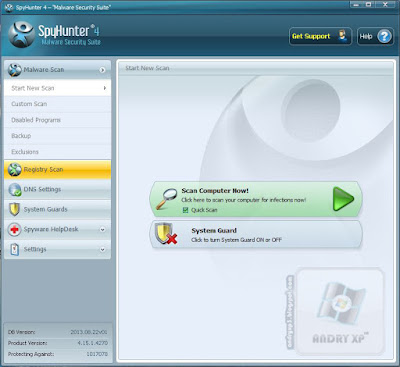This screenshot has width=400, height=367.
Task: Click the Get Support button
Action: click(320, 36)
